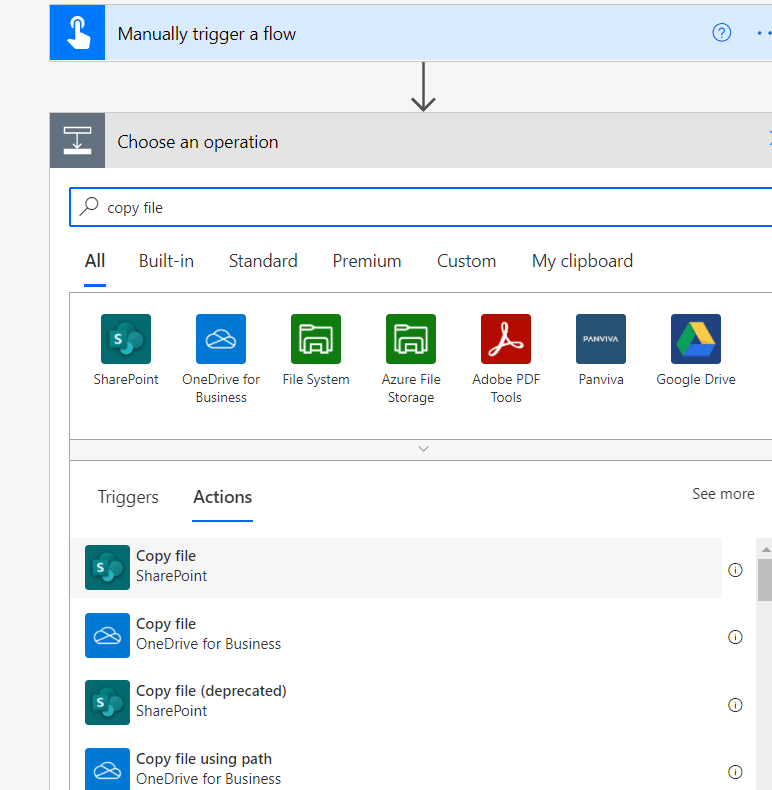
Task: Pick the Azure File Storage connector
Action: click(x=411, y=339)
